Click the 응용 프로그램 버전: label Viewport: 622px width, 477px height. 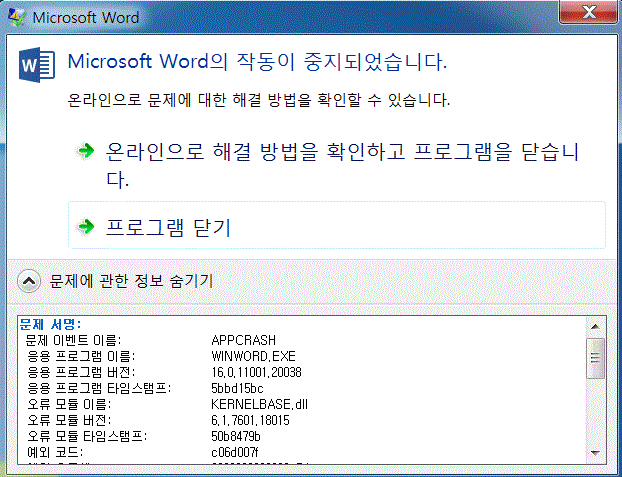[x=81, y=372]
